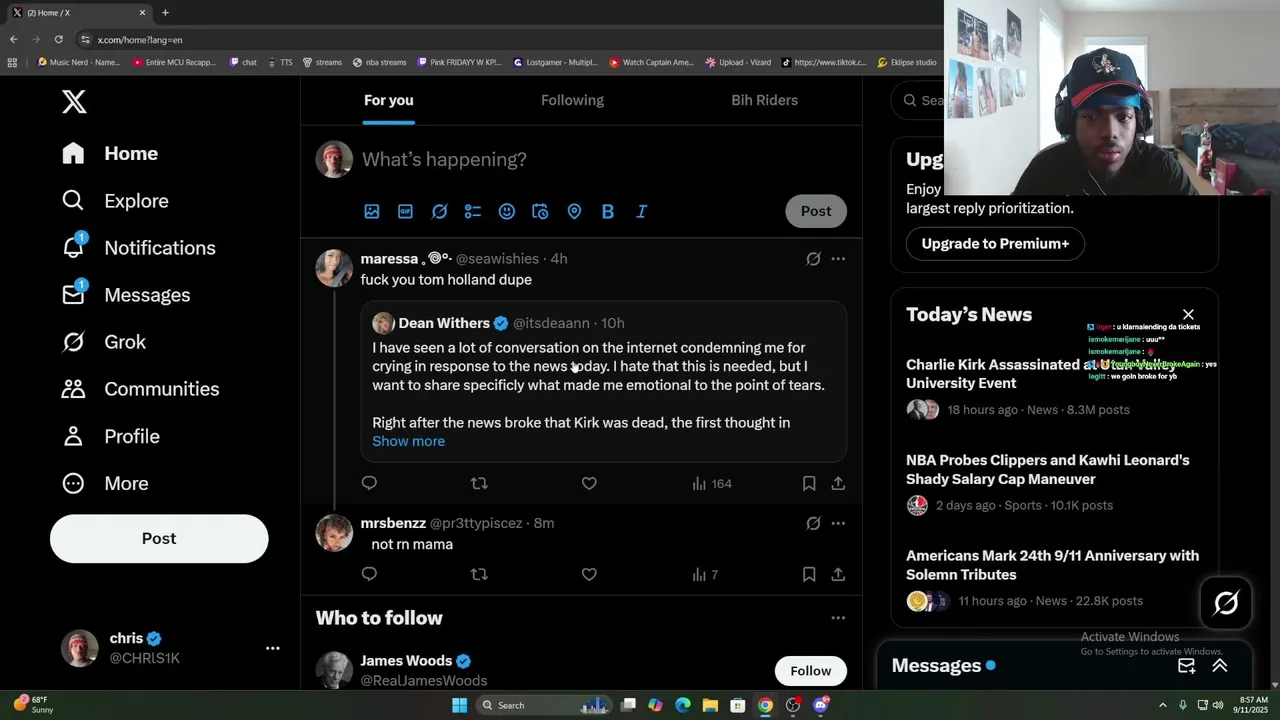Bookmark mrsbenzz's post
This screenshot has height=720, width=1280.
tap(809, 574)
